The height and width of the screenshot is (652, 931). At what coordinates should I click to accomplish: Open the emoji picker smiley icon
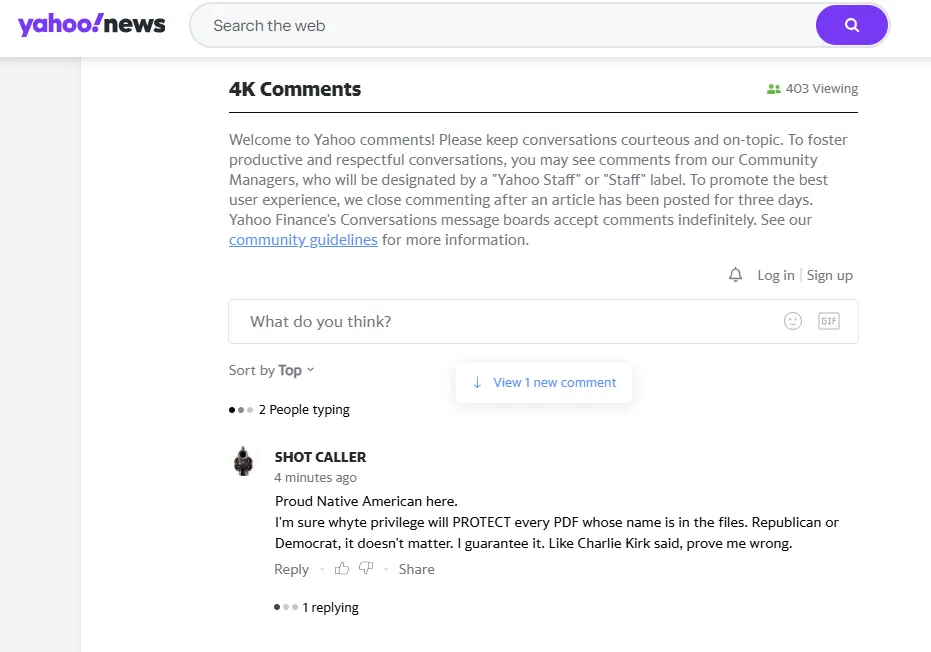pos(793,321)
